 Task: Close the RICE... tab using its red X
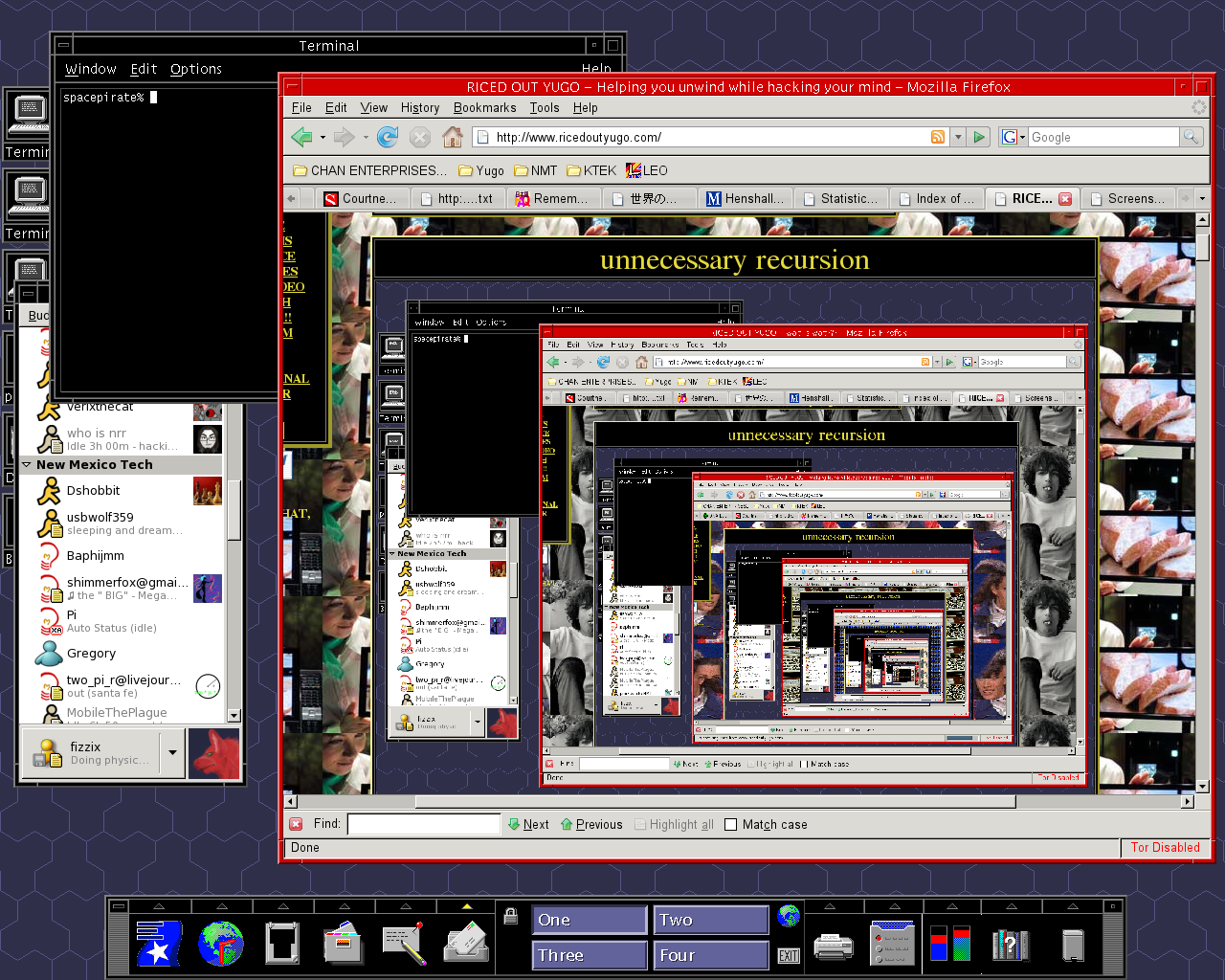(1064, 198)
